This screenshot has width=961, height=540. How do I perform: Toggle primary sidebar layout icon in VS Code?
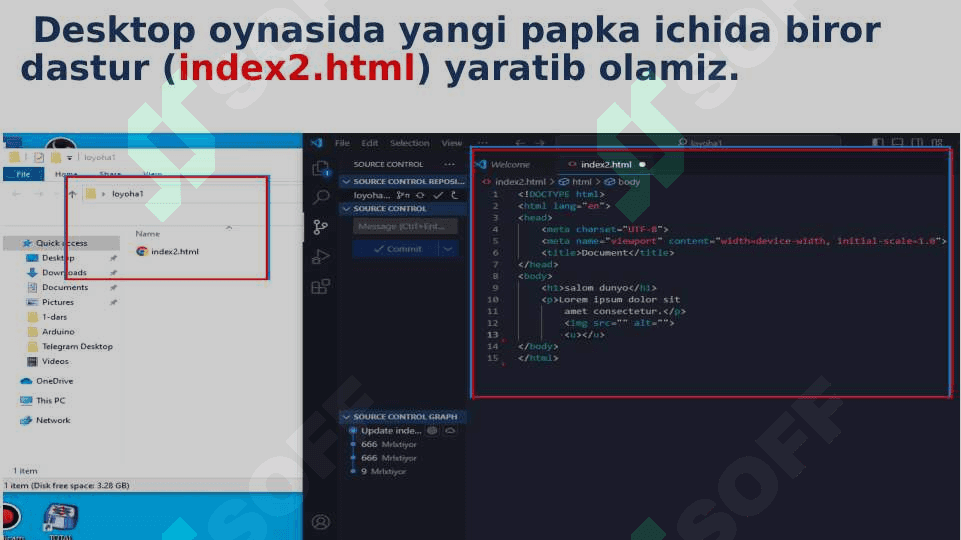(x=878, y=142)
